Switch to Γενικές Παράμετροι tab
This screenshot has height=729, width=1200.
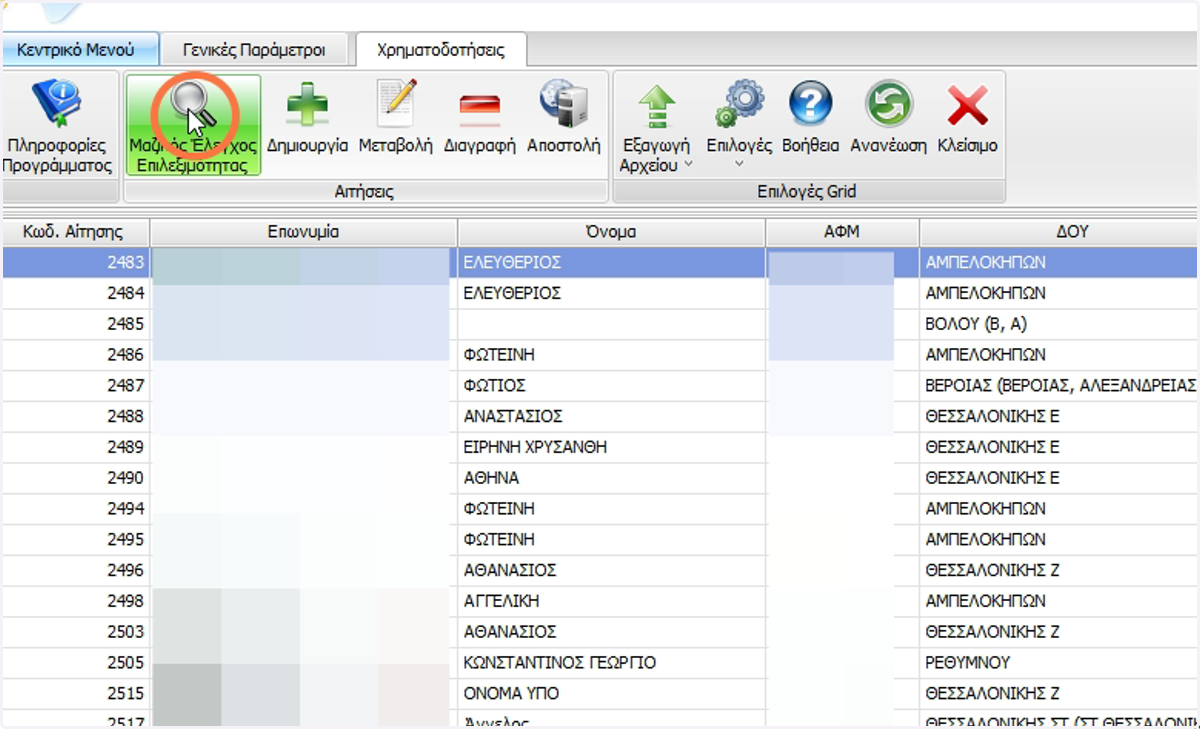(x=254, y=48)
